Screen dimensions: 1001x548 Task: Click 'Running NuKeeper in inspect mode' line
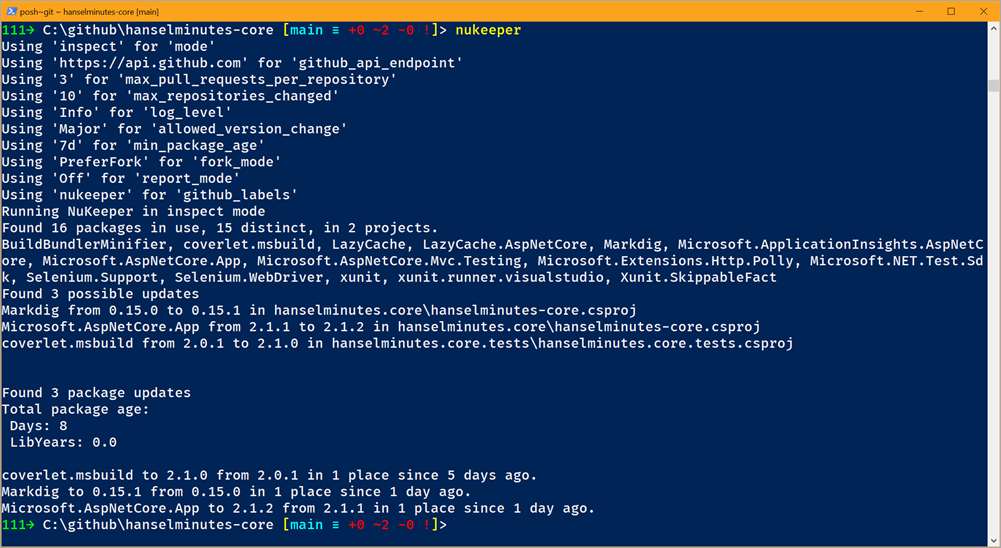point(133,211)
